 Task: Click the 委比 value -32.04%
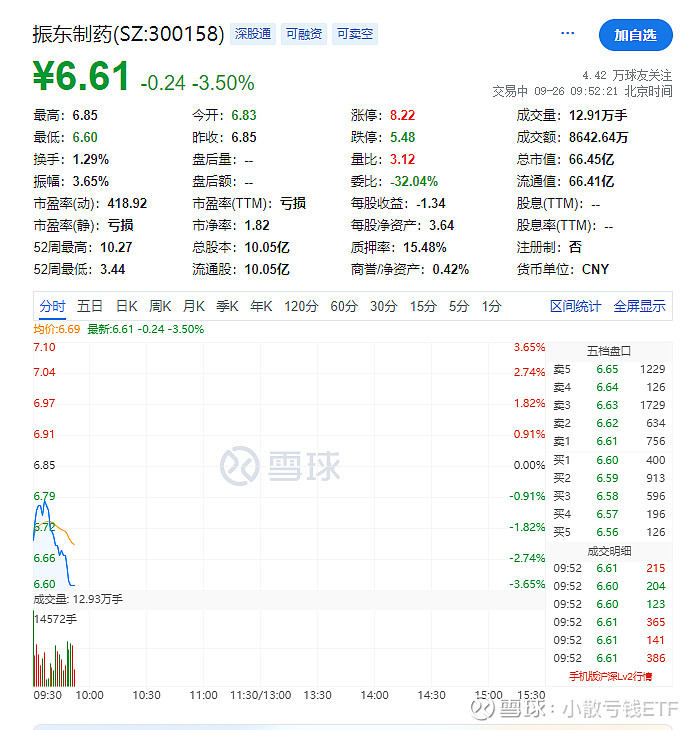(x=414, y=181)
